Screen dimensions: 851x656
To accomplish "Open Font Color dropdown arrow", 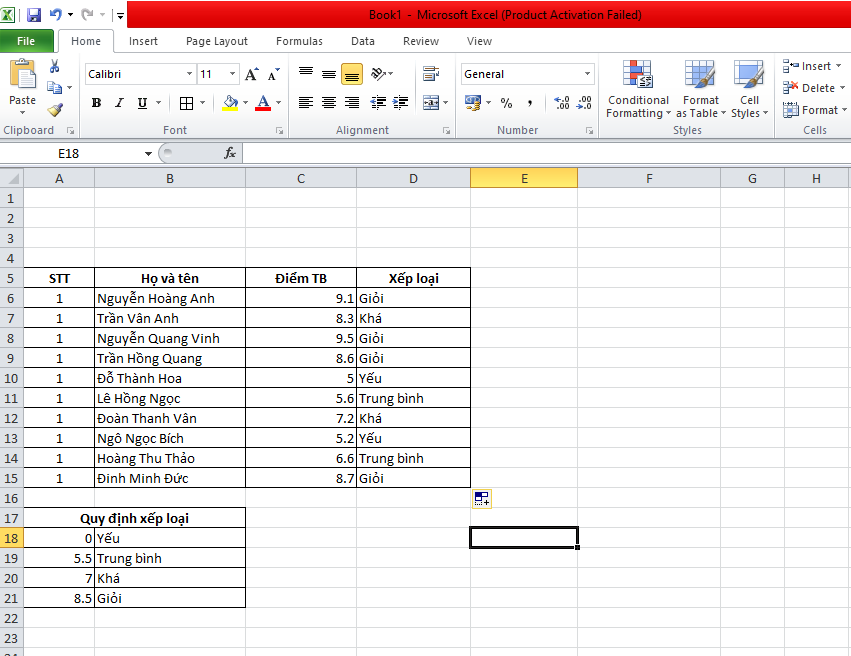I will pyautogui.click(x=278, y=103).
